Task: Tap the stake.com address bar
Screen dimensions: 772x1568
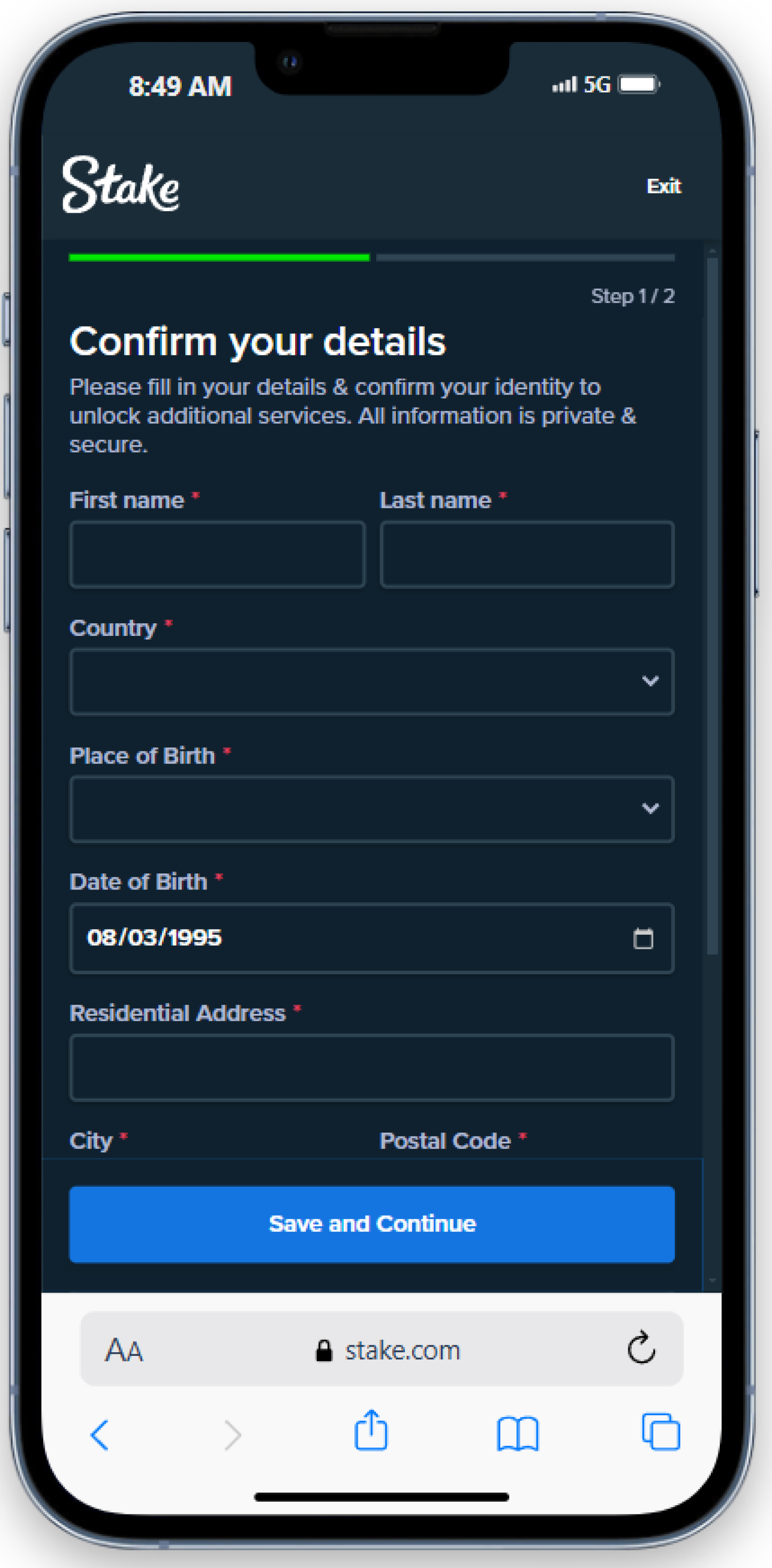Action: pos(382,1348)
